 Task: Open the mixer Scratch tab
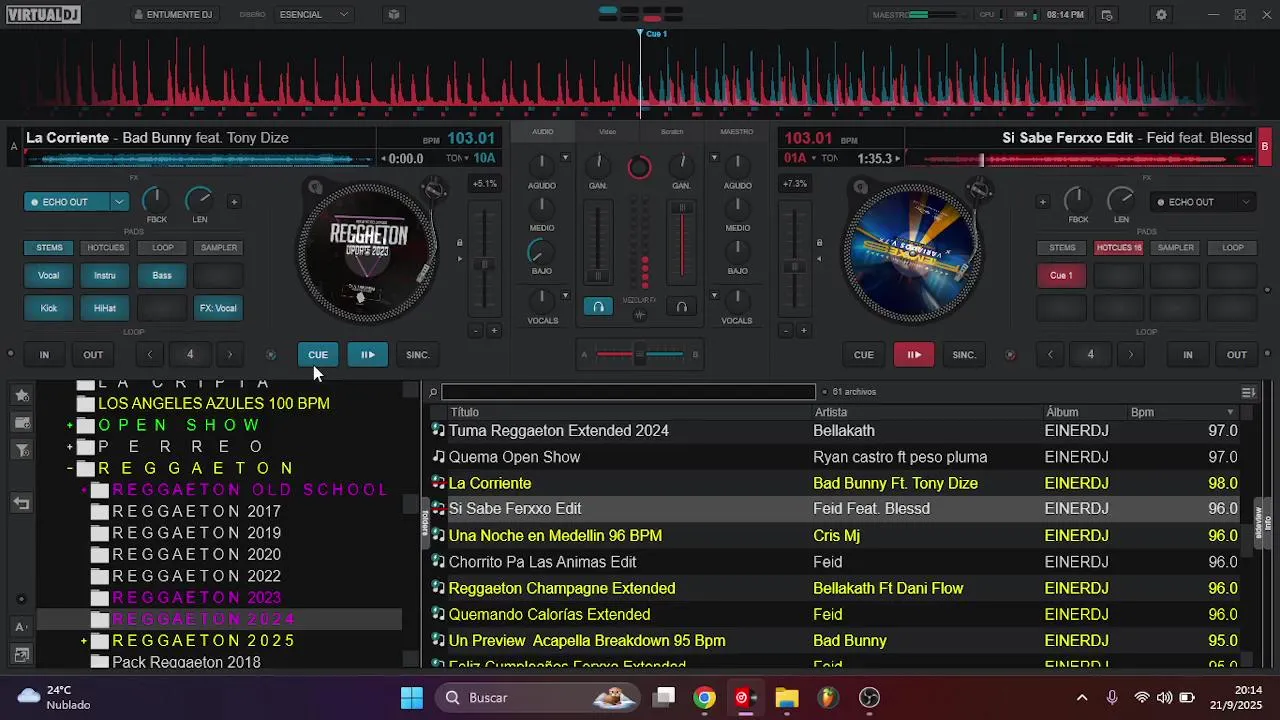[672, 132]
